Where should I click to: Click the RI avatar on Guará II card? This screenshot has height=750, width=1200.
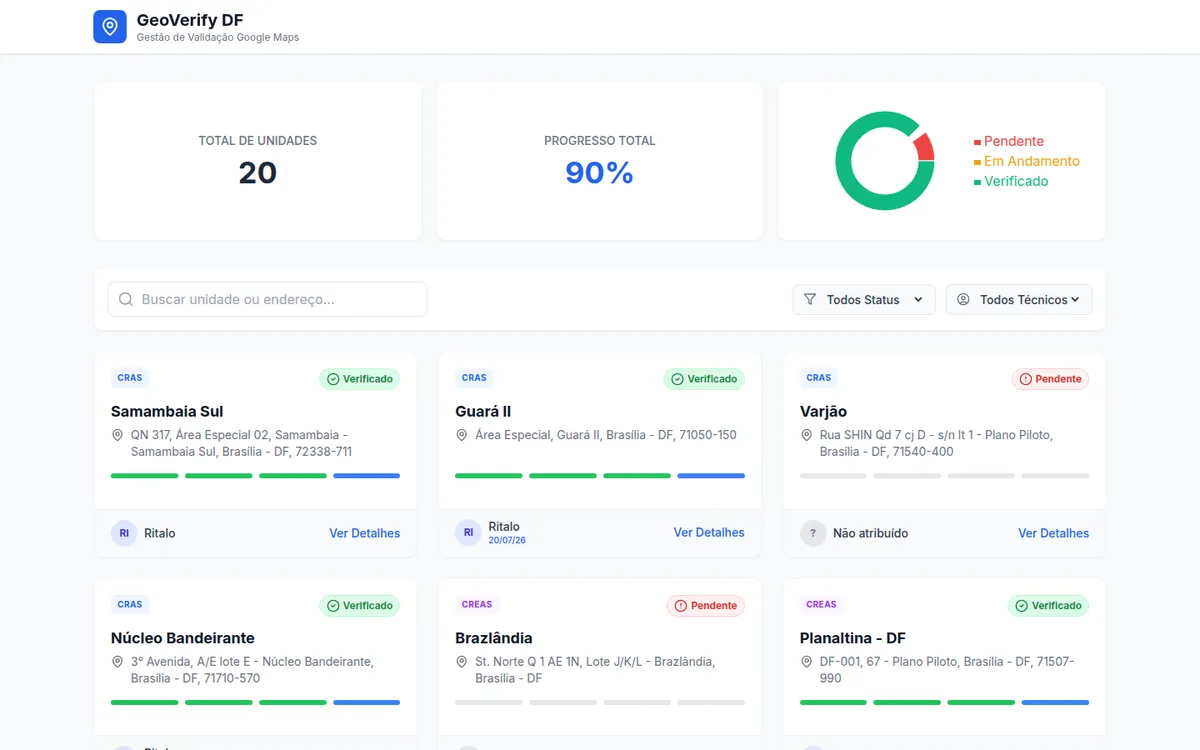click(468, 533)
